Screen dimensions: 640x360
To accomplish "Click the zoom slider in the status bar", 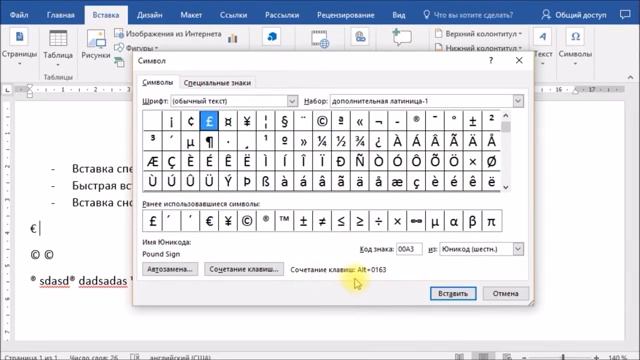I will tap(563, 357).
